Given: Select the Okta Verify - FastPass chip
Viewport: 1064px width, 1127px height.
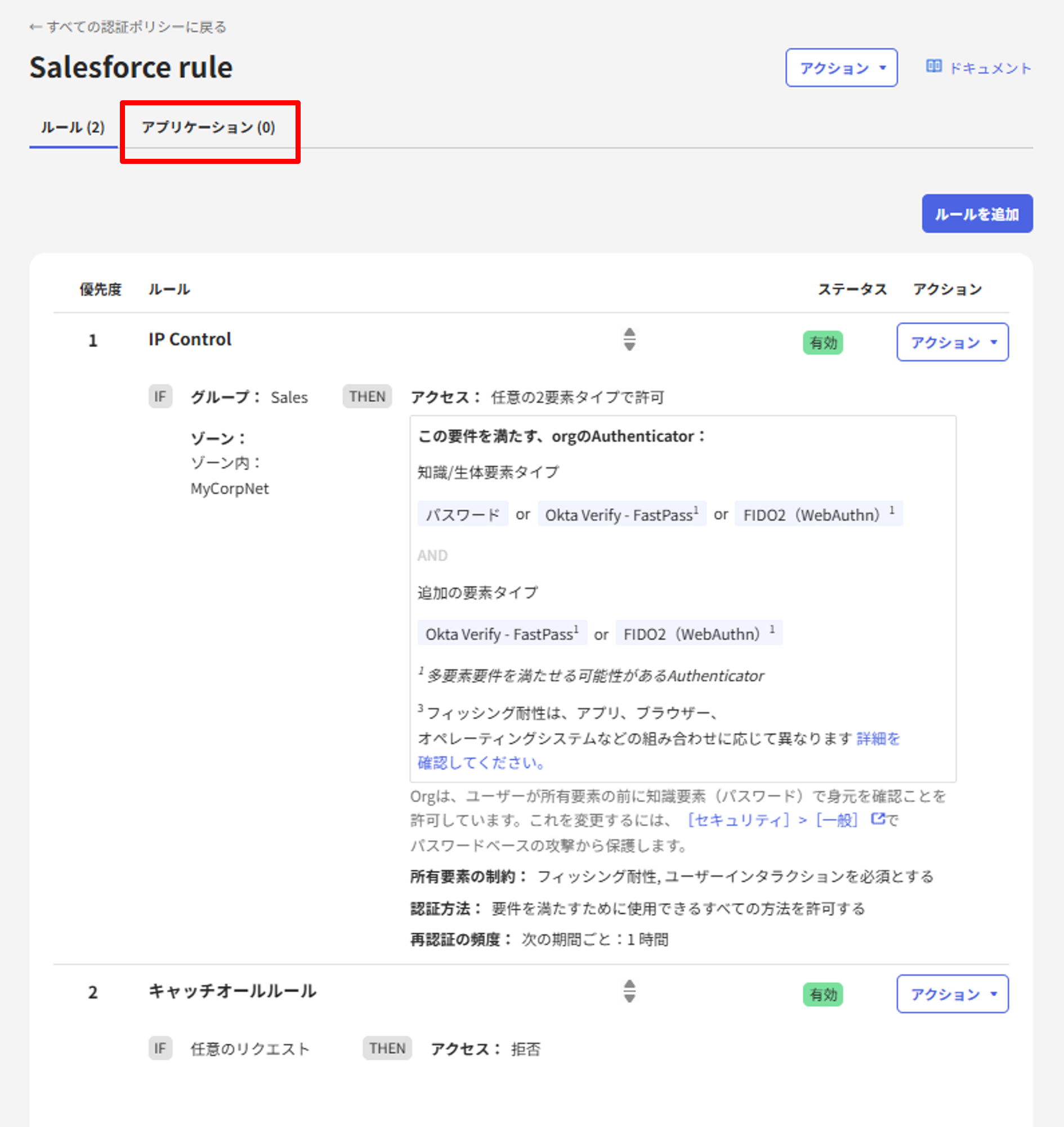Looking at the screenshot, I should coord(621,514).
